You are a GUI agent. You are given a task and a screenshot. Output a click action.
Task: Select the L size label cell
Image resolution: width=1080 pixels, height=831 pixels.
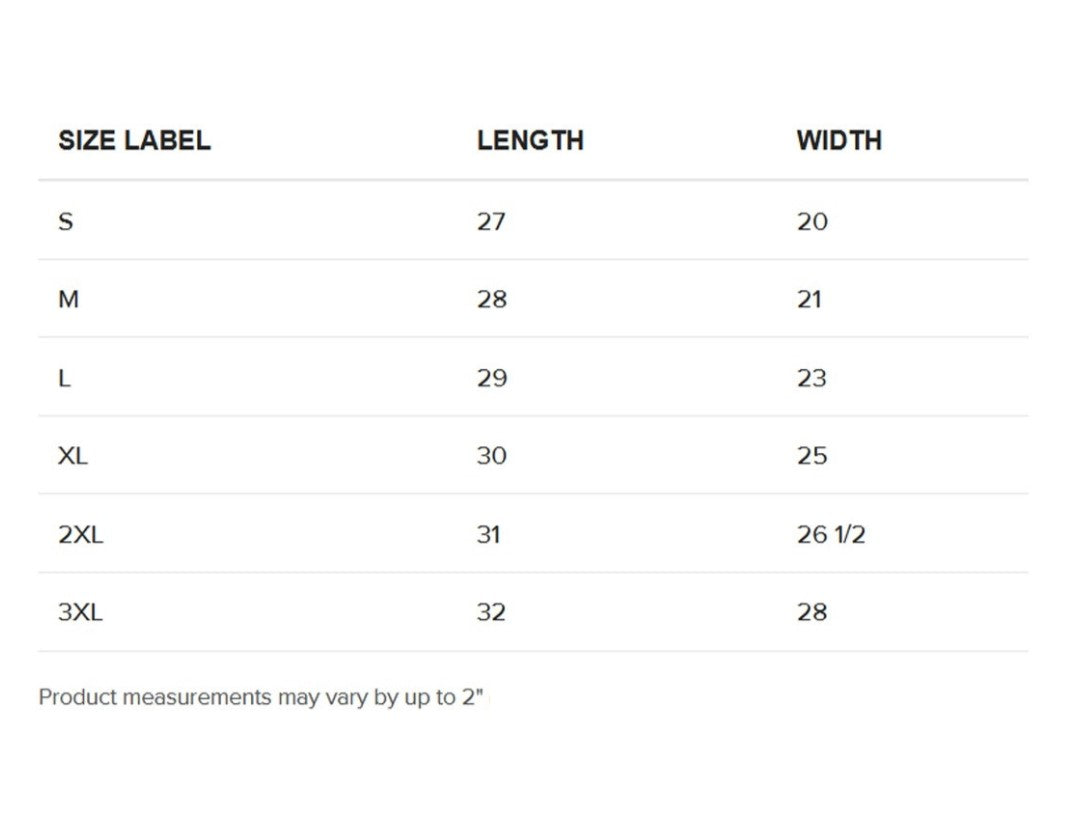pos(65,378)
